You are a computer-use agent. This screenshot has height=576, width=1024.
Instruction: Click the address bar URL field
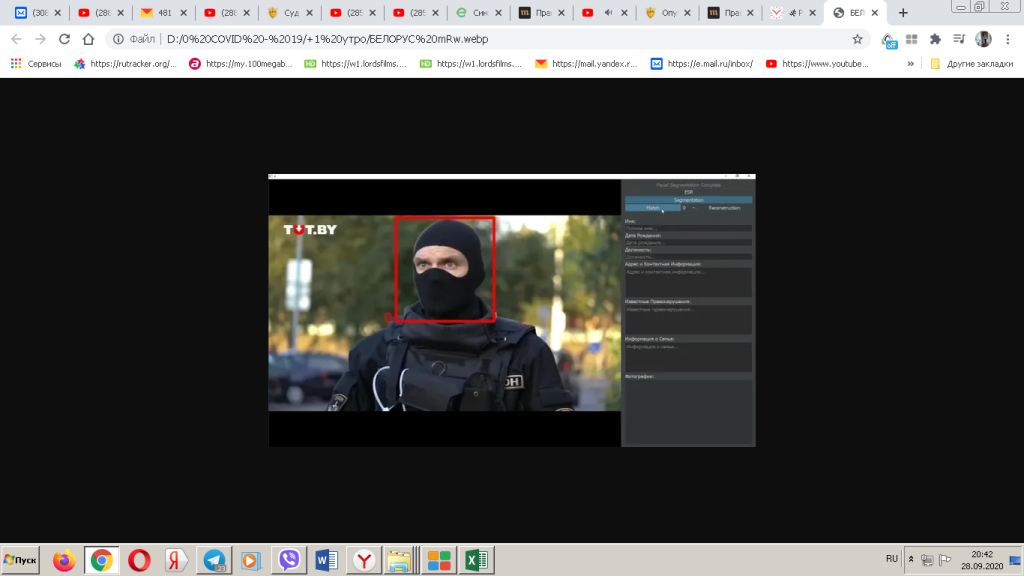[x=500, y=39]
